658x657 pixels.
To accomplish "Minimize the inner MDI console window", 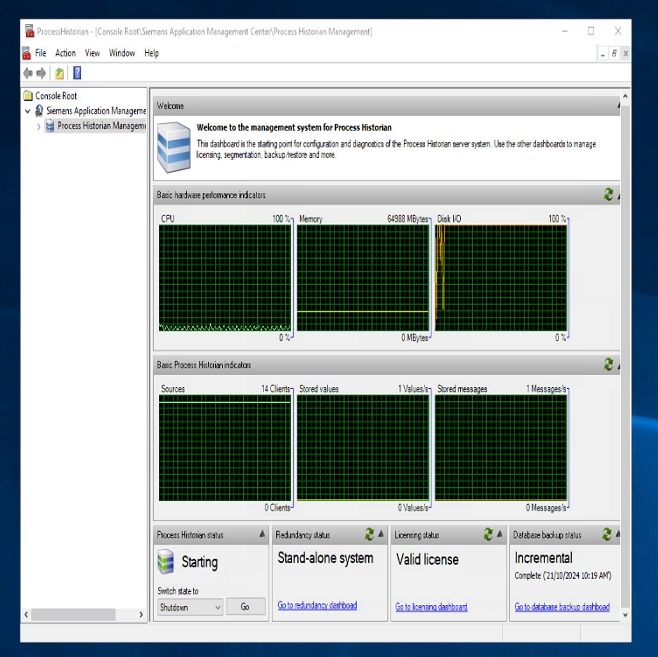I will 603,54.
